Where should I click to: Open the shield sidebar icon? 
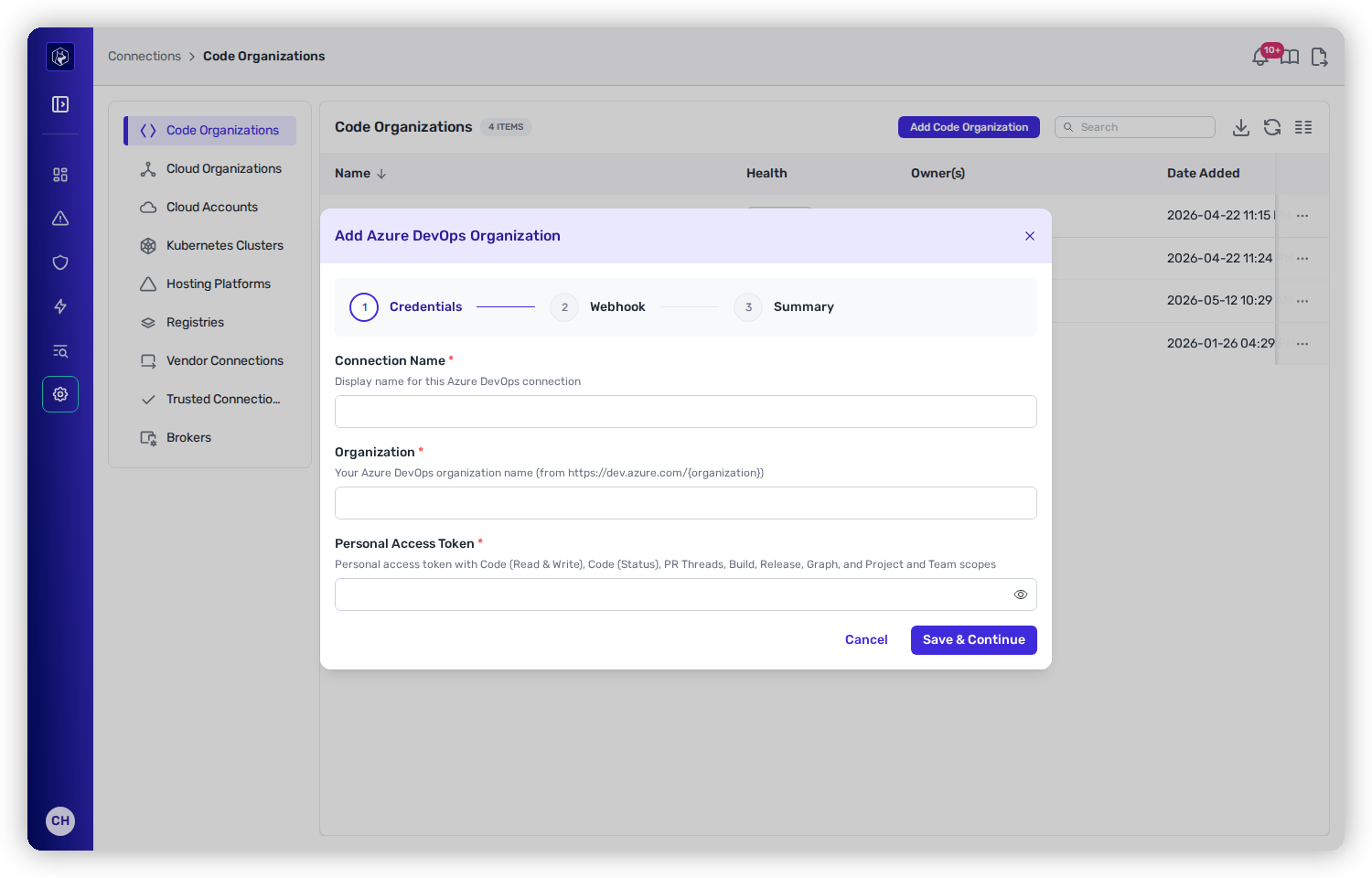click(x=60, y=262)
